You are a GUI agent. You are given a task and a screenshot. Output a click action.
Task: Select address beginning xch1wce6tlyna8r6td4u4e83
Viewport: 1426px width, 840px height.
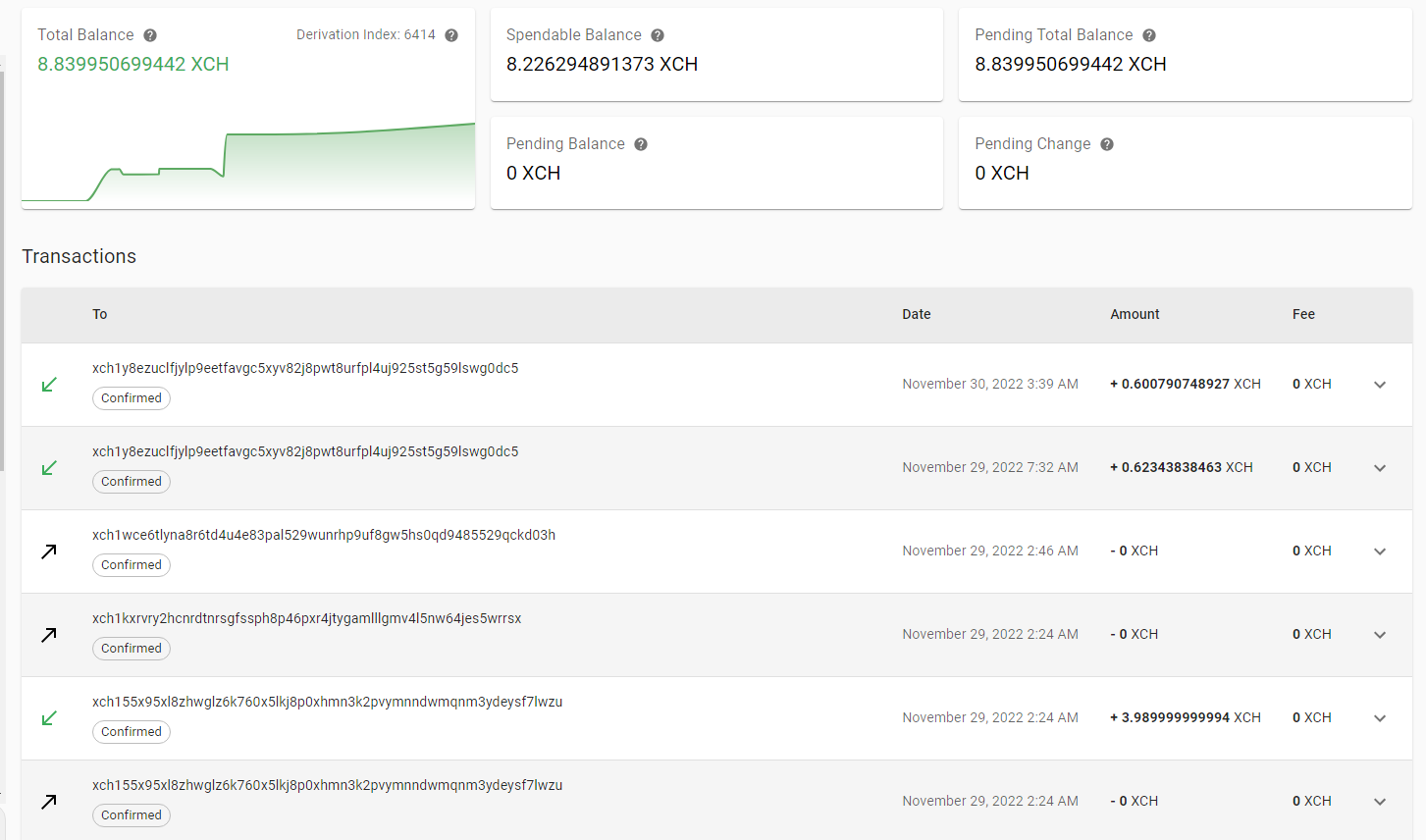tap(324, 535)
